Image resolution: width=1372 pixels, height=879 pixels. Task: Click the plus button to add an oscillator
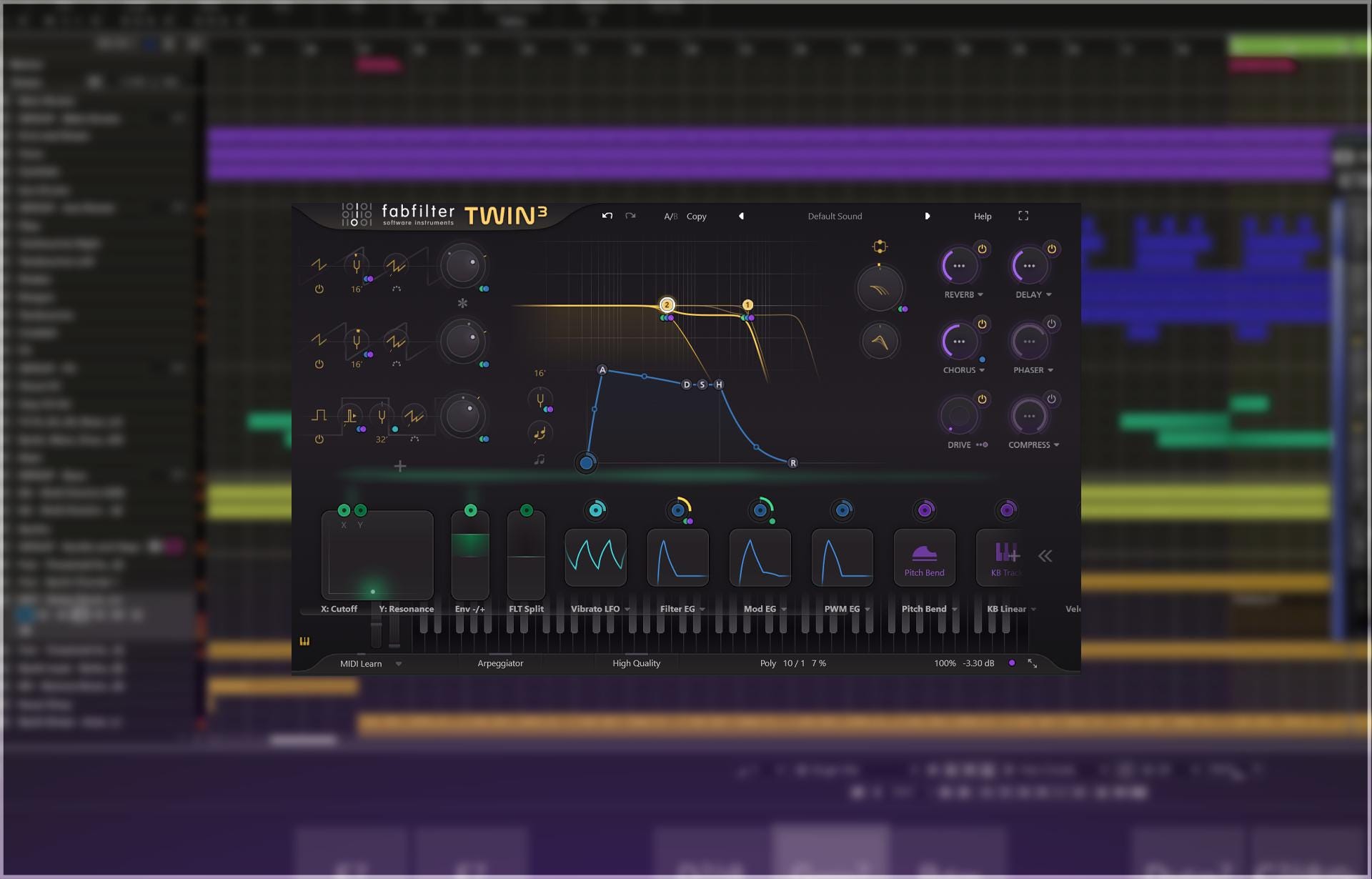tap(400, 466)
